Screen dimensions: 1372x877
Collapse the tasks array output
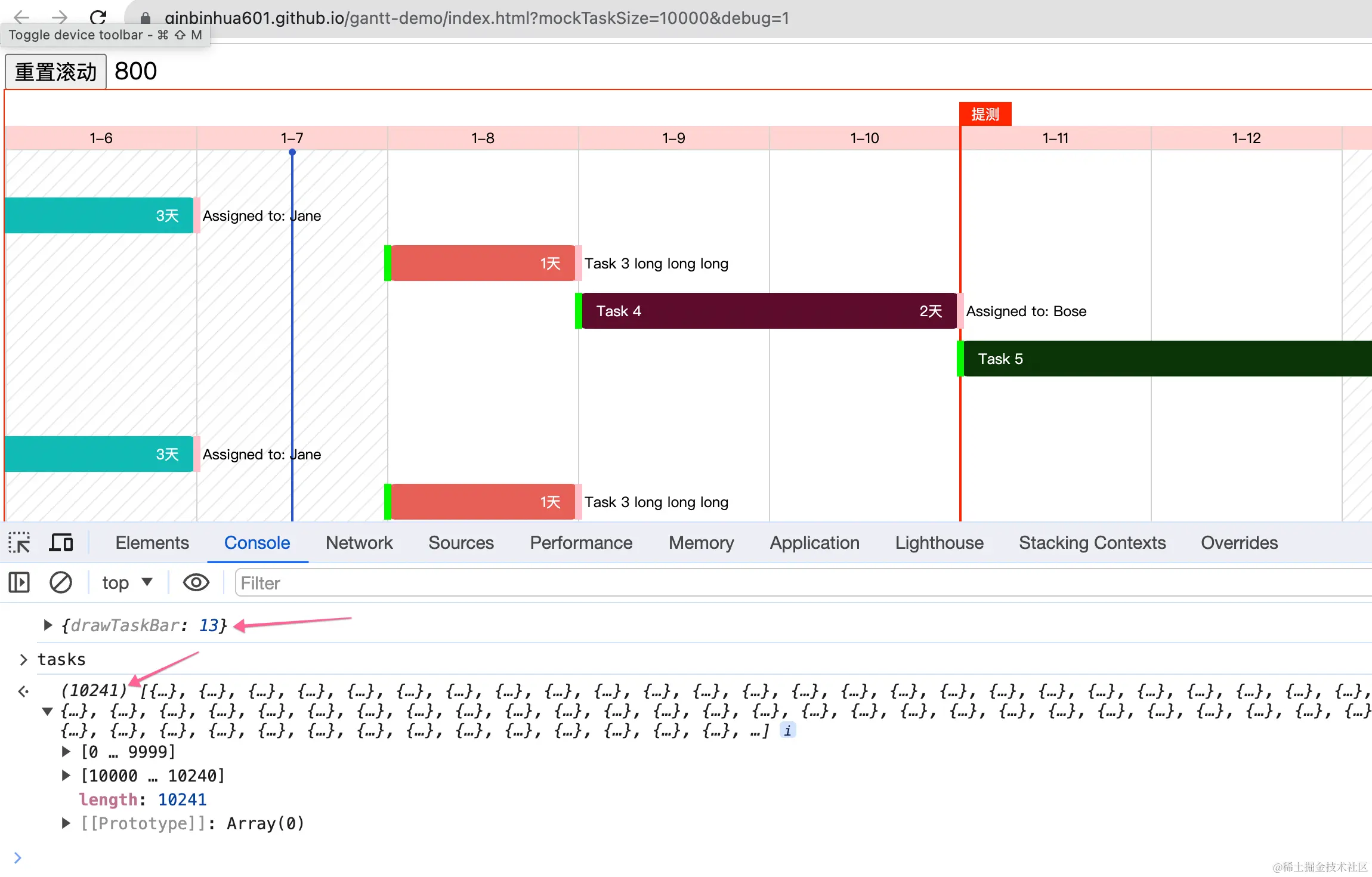[47, 711]
